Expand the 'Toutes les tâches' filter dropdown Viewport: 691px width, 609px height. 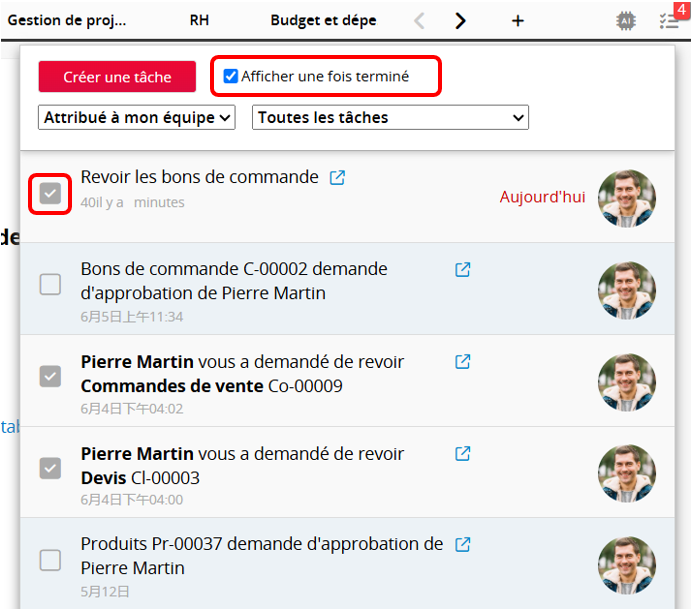click(x=390, y=118)
